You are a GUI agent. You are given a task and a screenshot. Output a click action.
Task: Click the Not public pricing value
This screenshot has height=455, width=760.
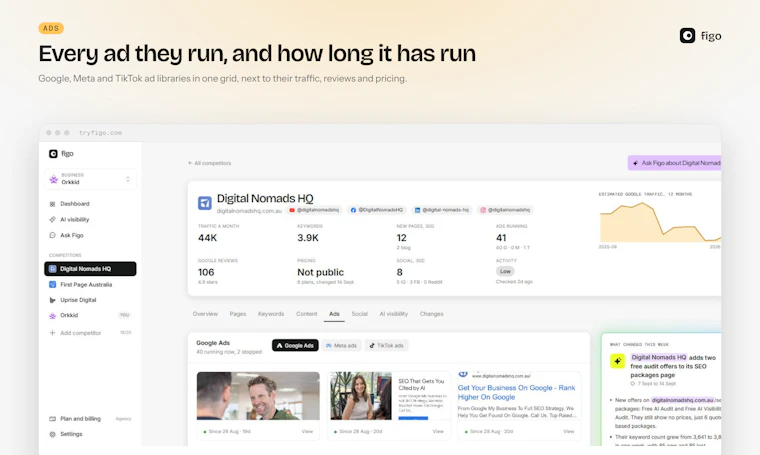click(320, 272)
